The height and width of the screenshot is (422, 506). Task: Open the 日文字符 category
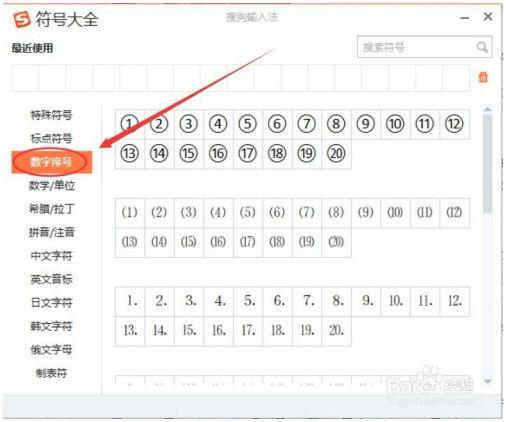coord(51,303)
